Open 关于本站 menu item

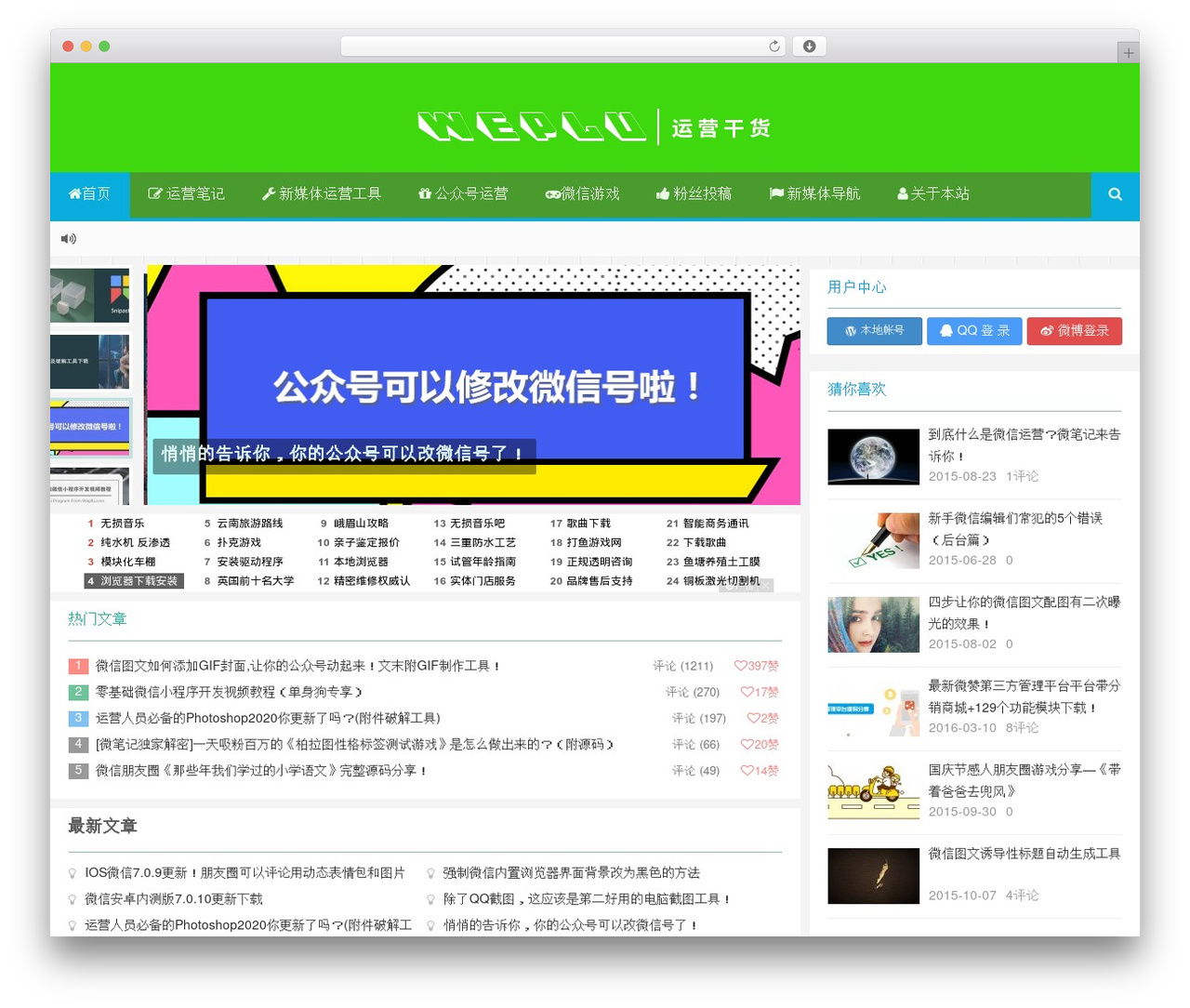[x=933, y=193]
